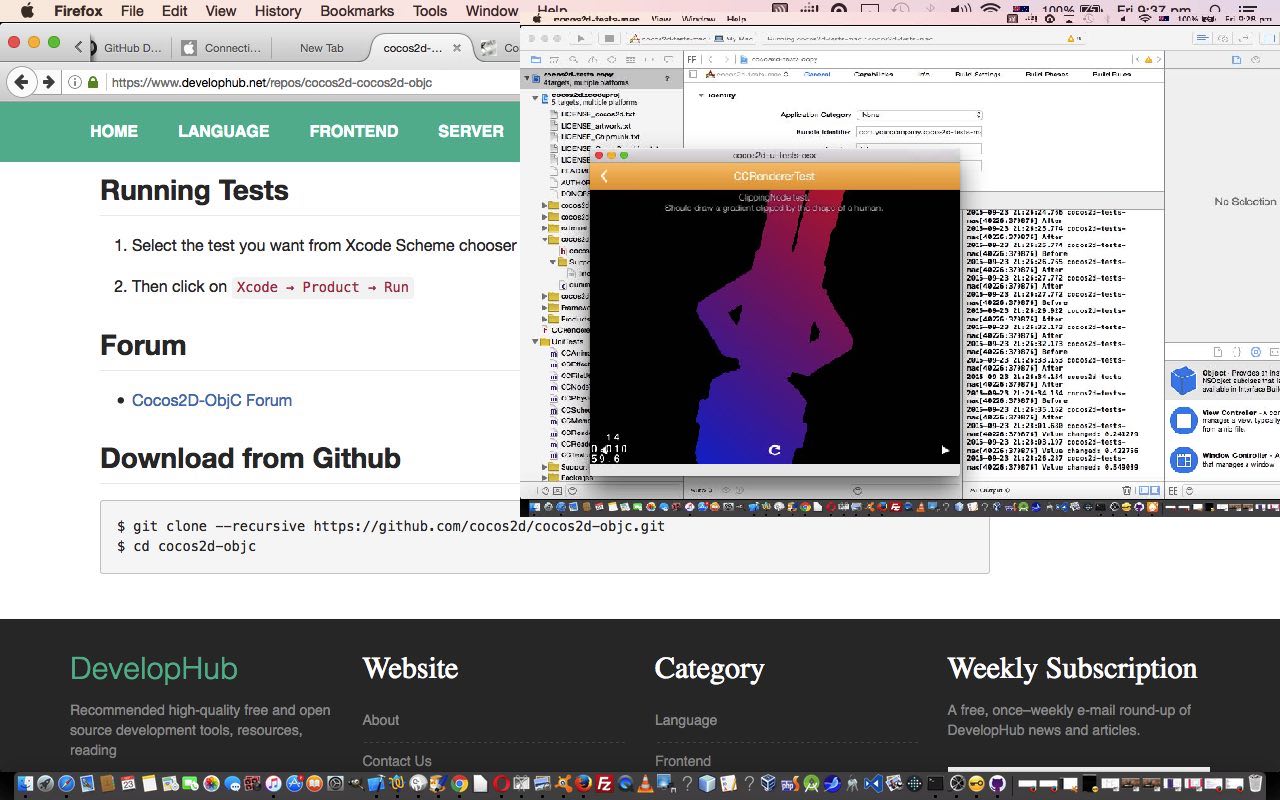Open the File menu
1280x800 pixels.
132,11
